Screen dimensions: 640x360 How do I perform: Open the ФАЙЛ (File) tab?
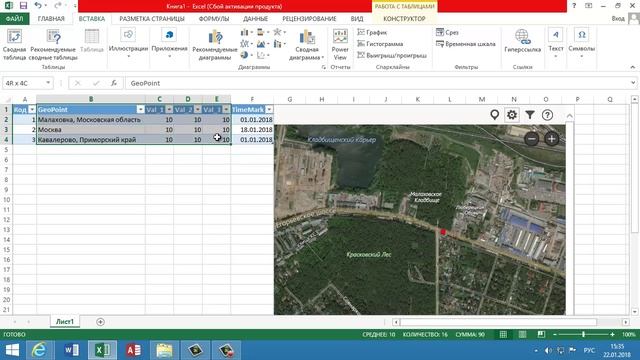[14, 19]
